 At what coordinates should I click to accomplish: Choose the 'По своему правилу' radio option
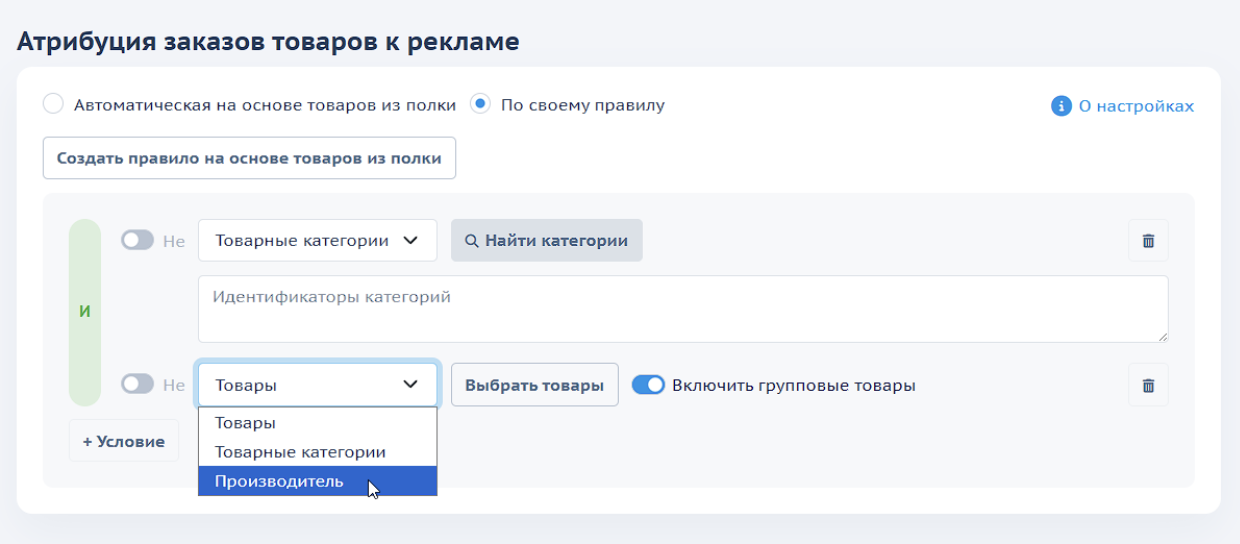(481, 104)
